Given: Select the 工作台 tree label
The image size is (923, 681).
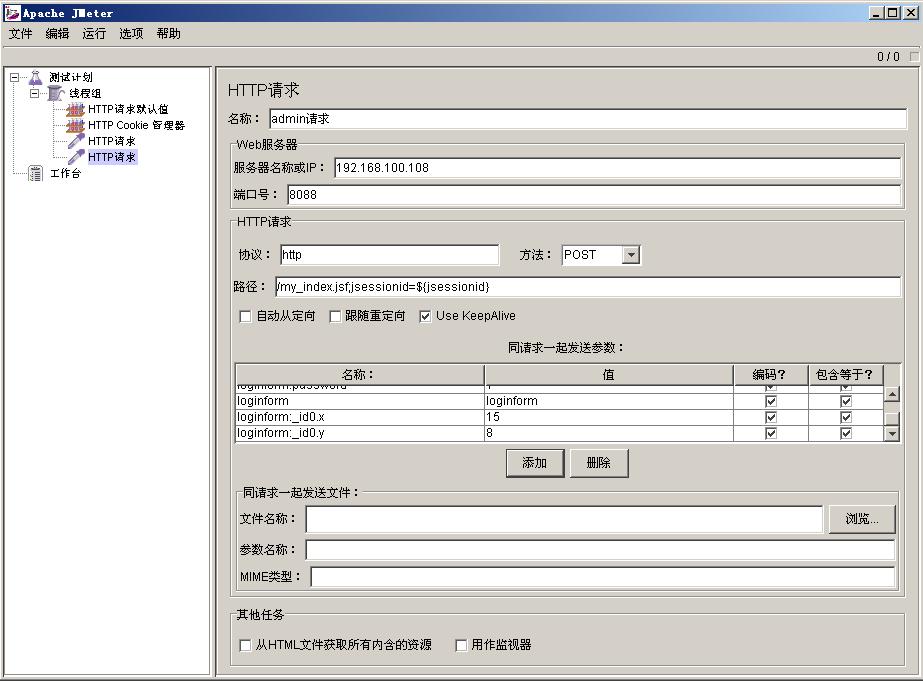Looking at the screenshot, I should point(65,173).
